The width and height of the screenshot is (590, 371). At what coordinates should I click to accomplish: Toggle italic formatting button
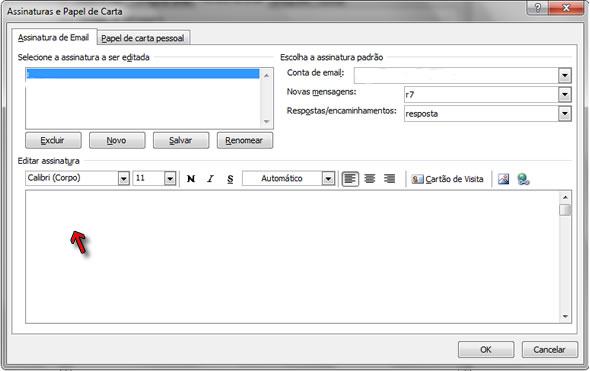(x=210, y=179)
